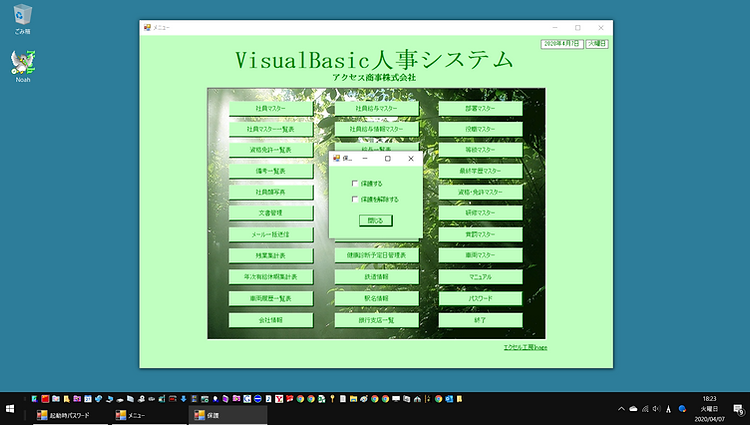Open 研修マスター in the menu window

480,213
